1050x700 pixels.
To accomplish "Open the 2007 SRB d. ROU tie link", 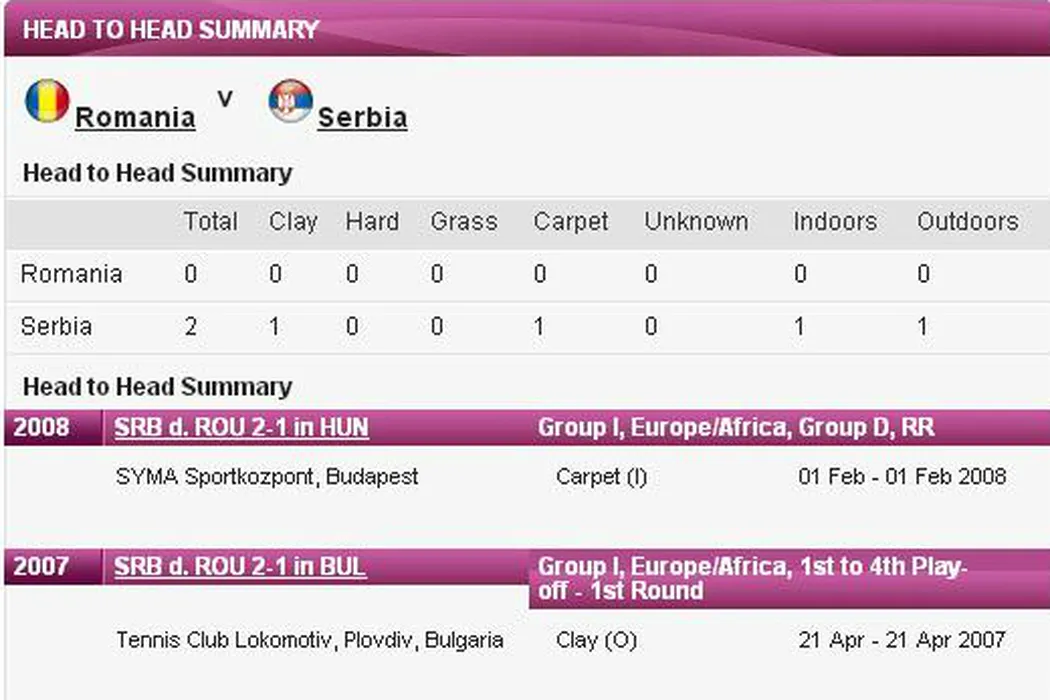I will (240, 567).
